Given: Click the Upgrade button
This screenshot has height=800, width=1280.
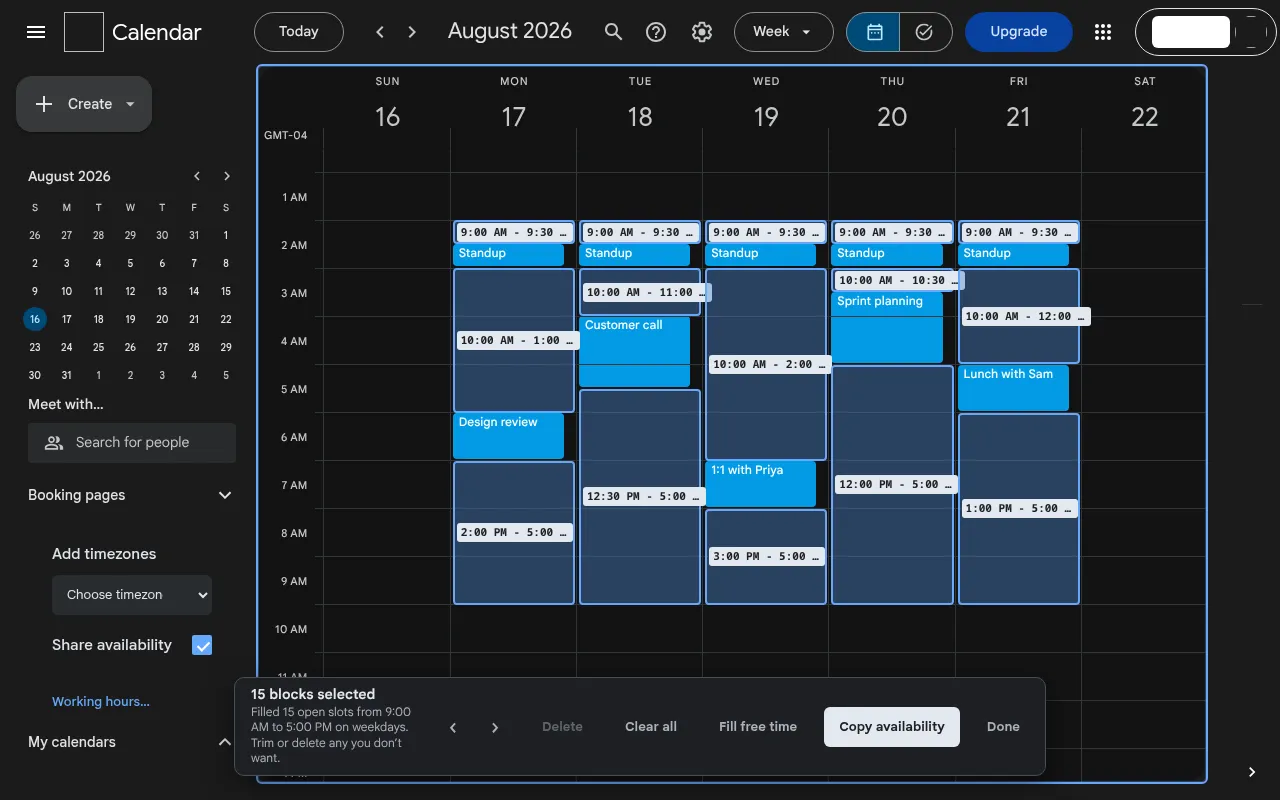Looking at the screenshot, I should 1019,32.
